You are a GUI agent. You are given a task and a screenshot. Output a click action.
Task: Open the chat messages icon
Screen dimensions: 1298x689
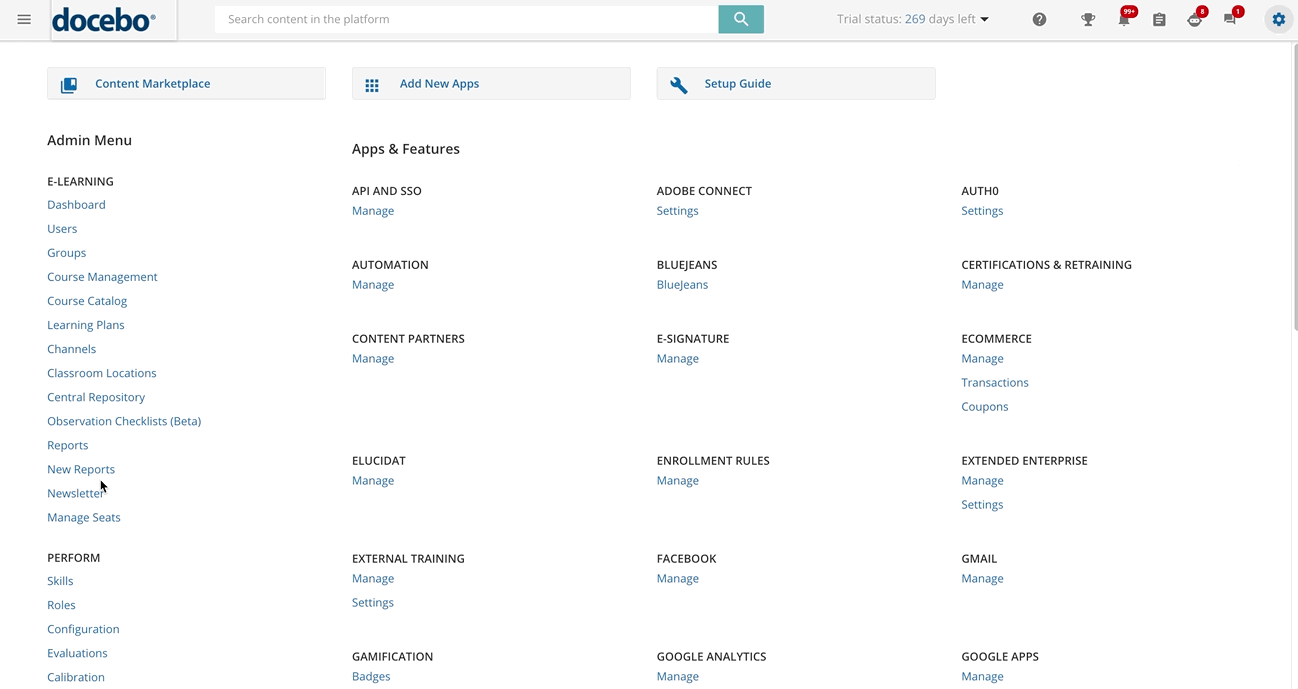pos(1230,19)
